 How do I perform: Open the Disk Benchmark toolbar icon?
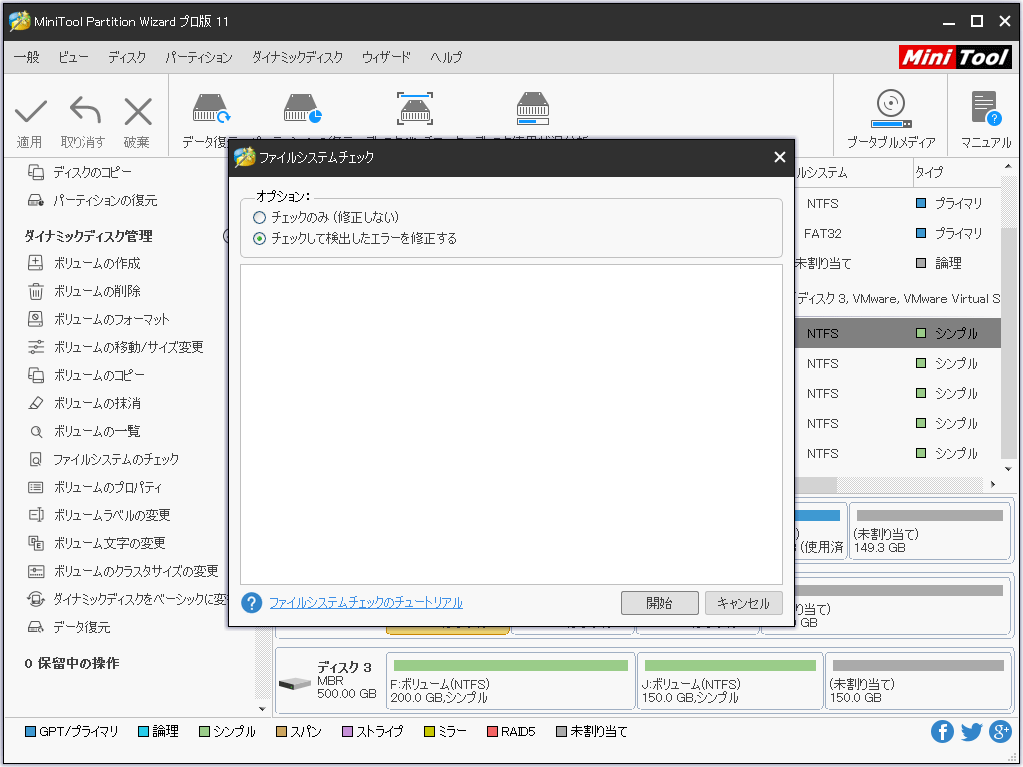pyautogui.click(x=415, y=108)
